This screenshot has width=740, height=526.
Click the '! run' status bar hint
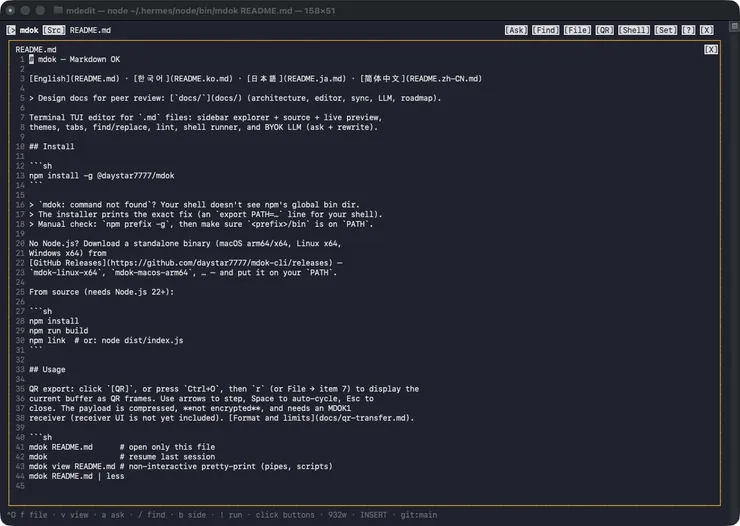pos(231,515)
